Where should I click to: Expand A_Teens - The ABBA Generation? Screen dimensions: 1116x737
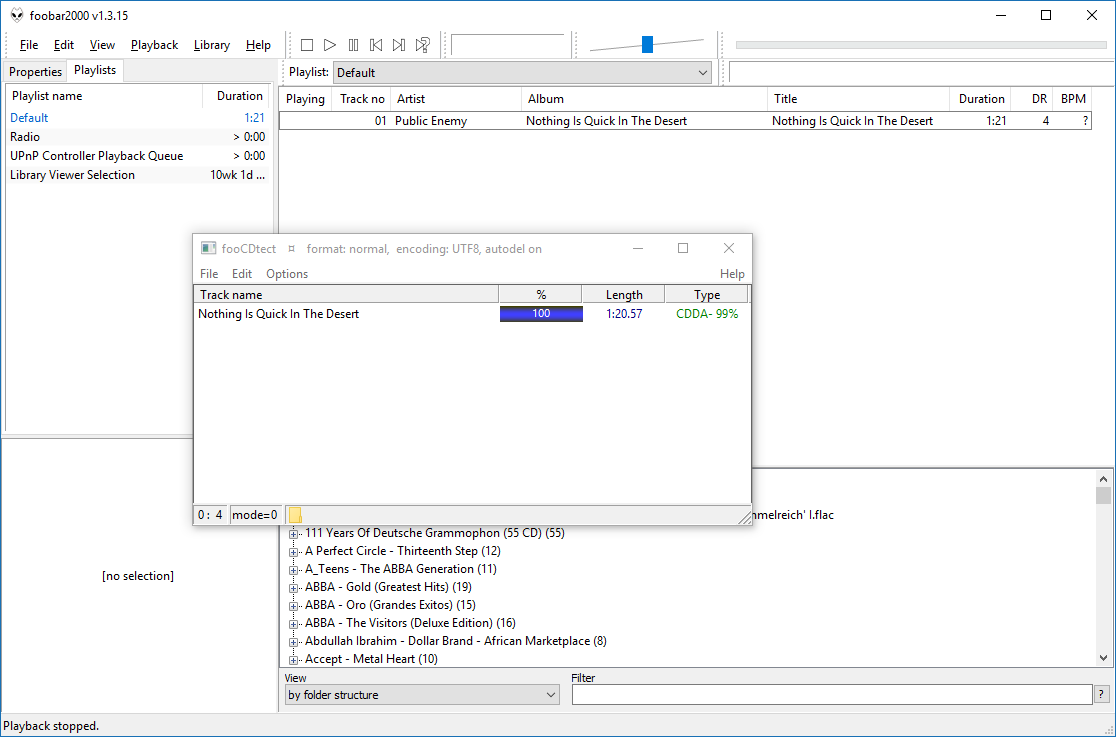(293, 570)
